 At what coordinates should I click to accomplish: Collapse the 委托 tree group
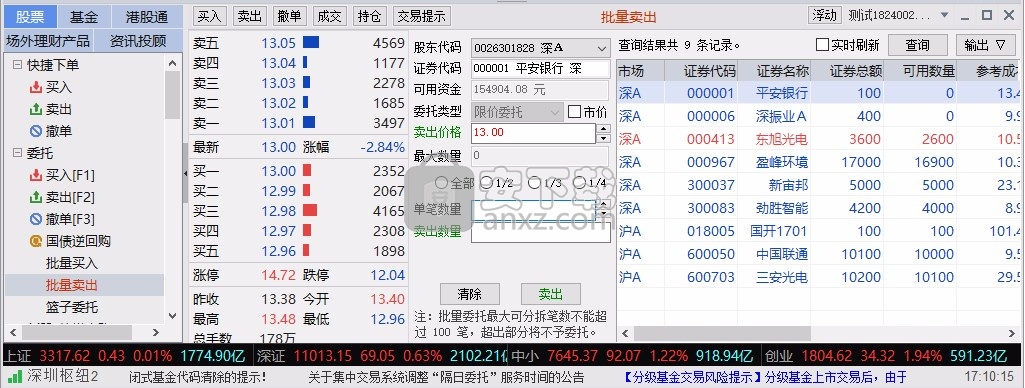coord(17,154)
